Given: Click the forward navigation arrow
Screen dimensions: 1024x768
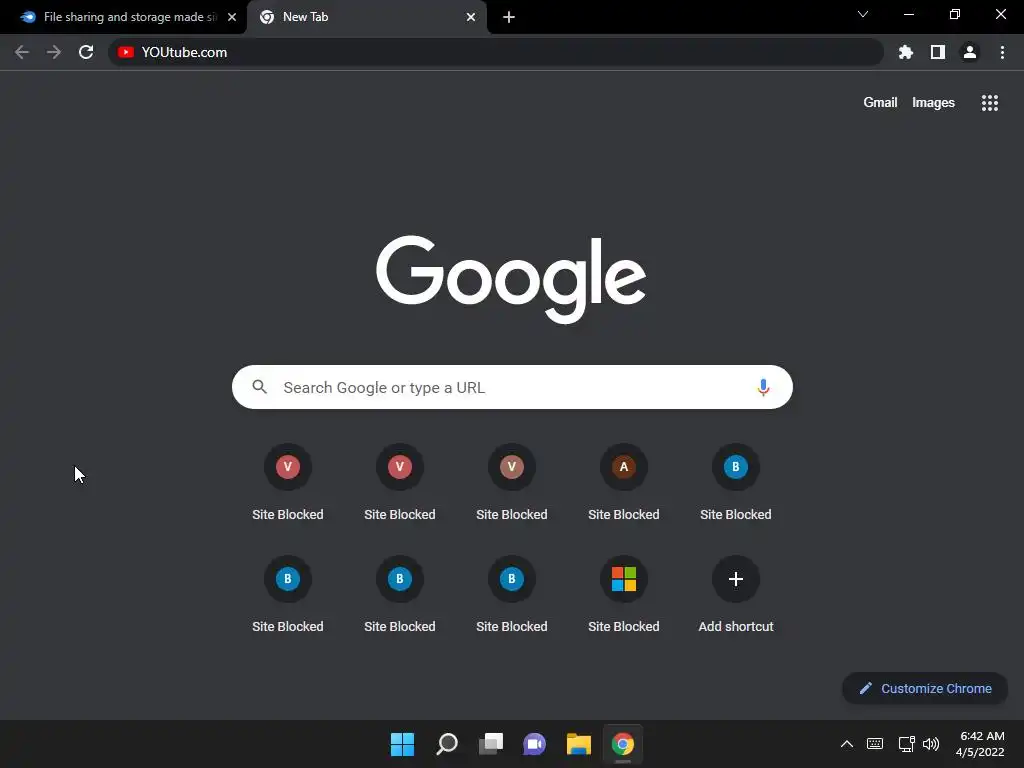Looking at the screenshot, I should (x=54, y=52).
